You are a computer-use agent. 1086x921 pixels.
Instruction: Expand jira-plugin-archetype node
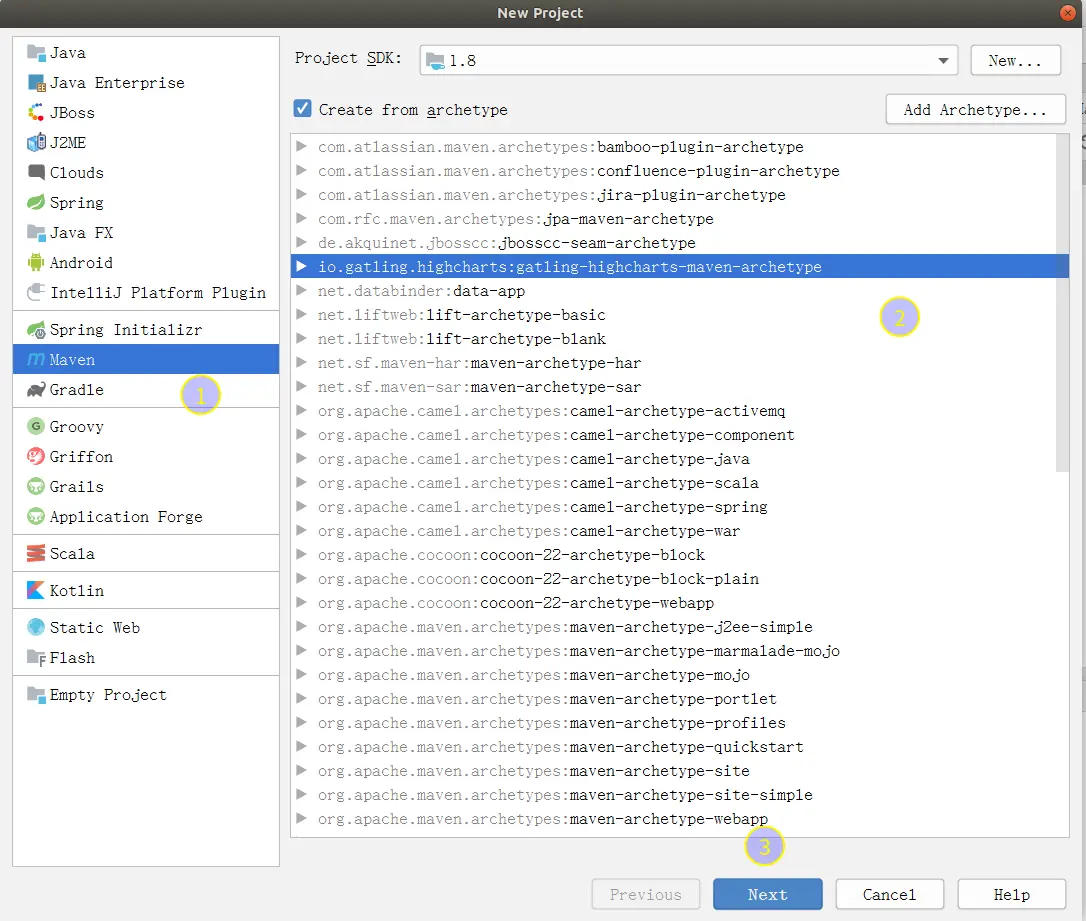pyautogui.click(x=301, y=195)
